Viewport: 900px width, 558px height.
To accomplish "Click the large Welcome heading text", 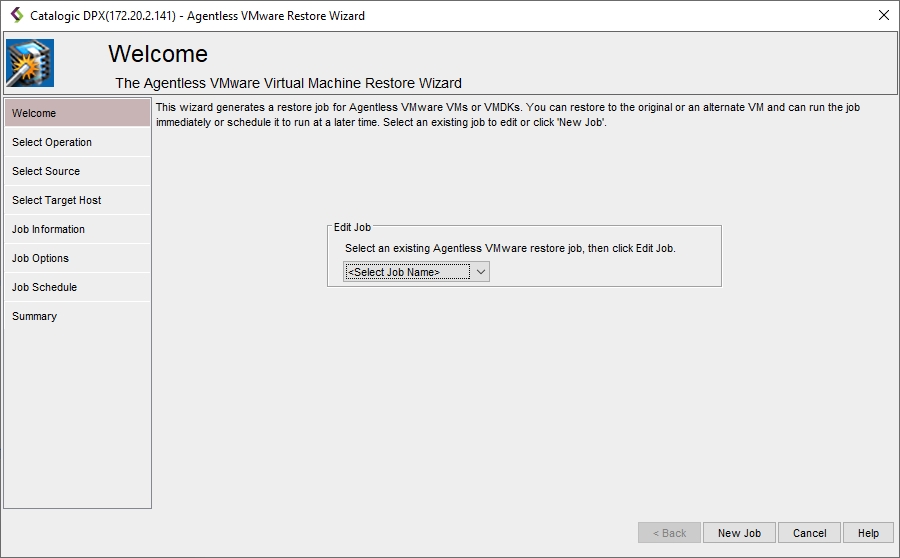I will click(x=158, y=54).
